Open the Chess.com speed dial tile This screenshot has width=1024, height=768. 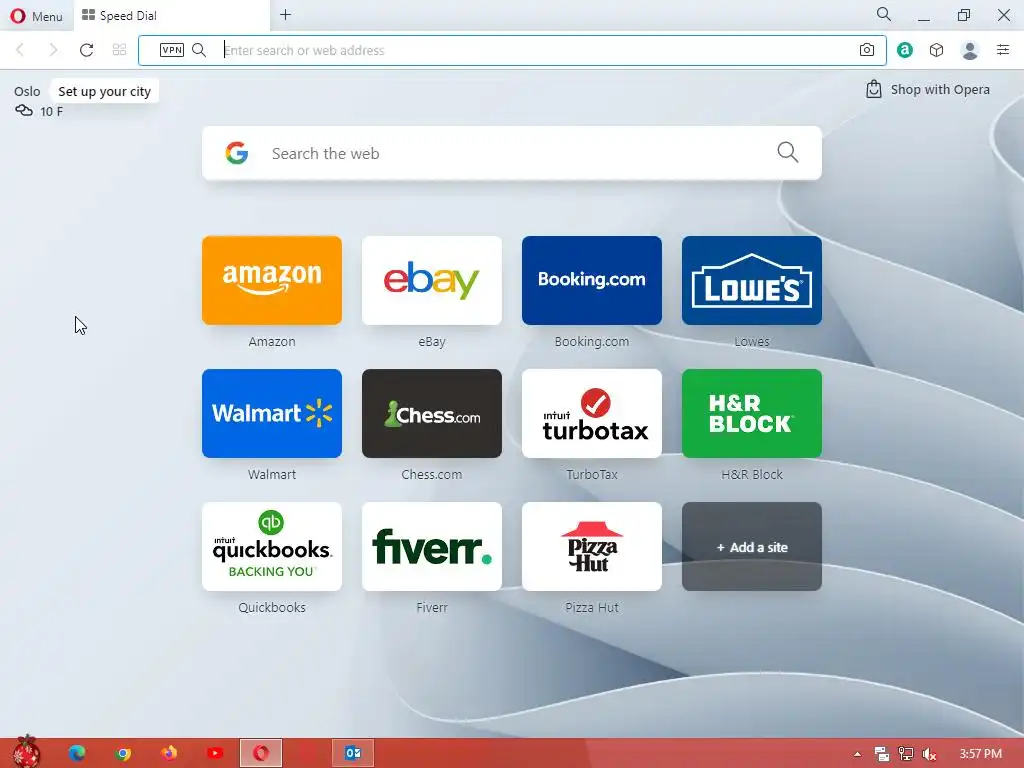[x=432, y=413]
